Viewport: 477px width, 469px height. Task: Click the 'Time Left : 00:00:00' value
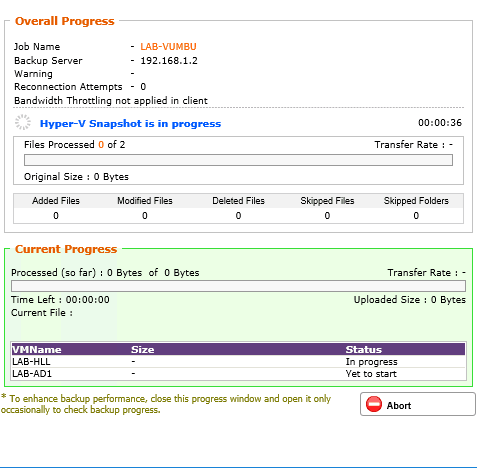pyautogui.click(x=60, y=300)
